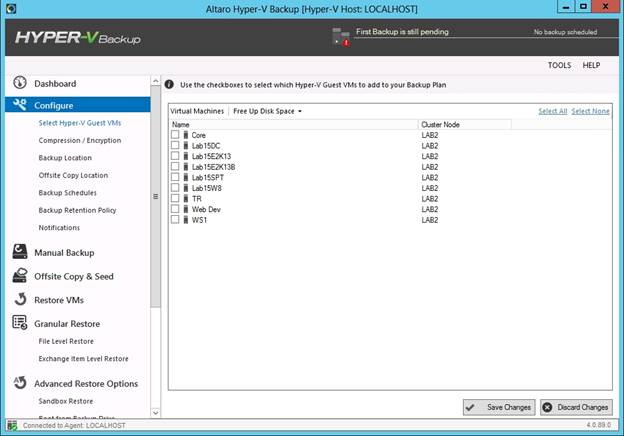Check the WS1 VM checkbox

tap(175, 219)
